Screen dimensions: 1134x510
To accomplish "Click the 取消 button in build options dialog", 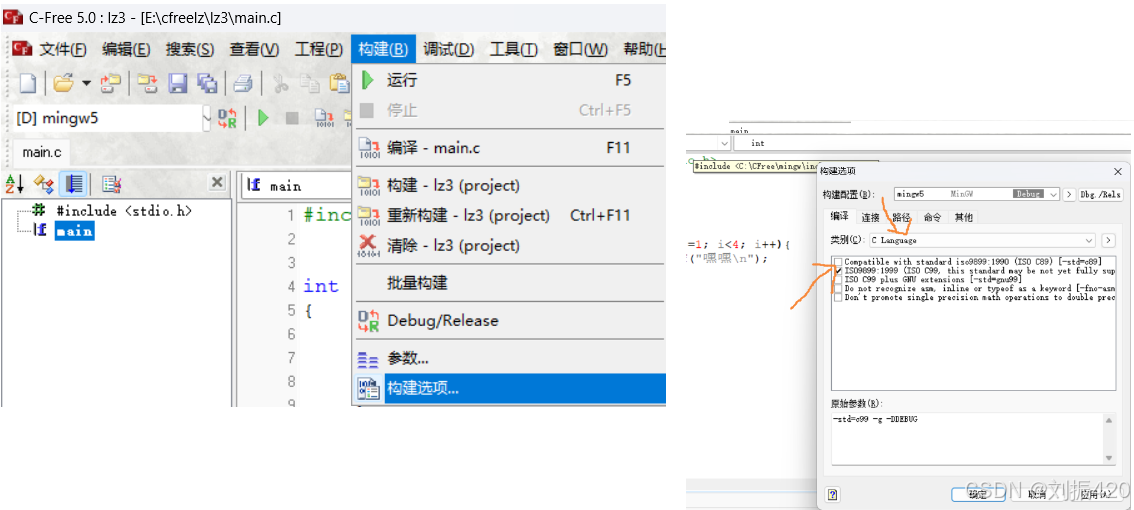I will 1036,495.
